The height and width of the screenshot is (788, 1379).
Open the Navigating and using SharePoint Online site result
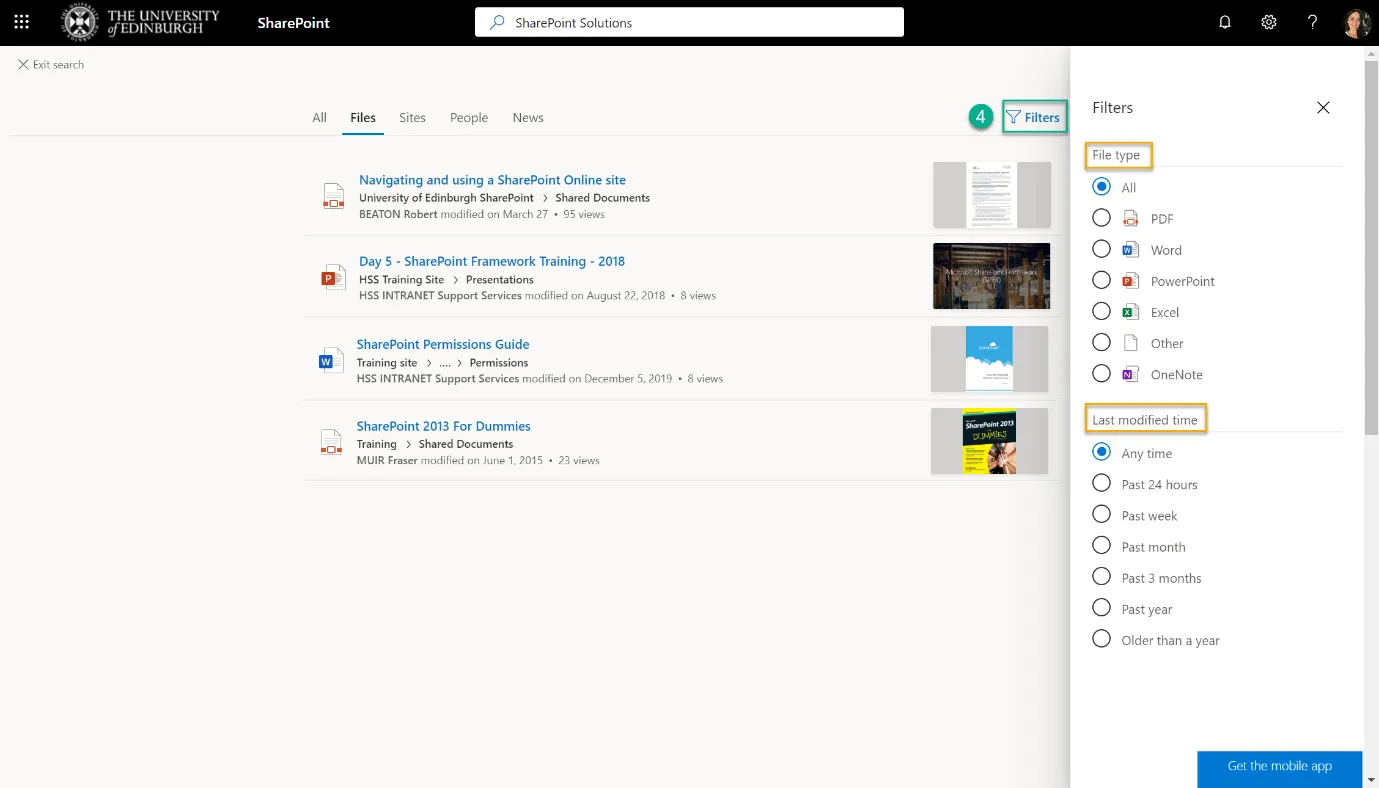492,179
